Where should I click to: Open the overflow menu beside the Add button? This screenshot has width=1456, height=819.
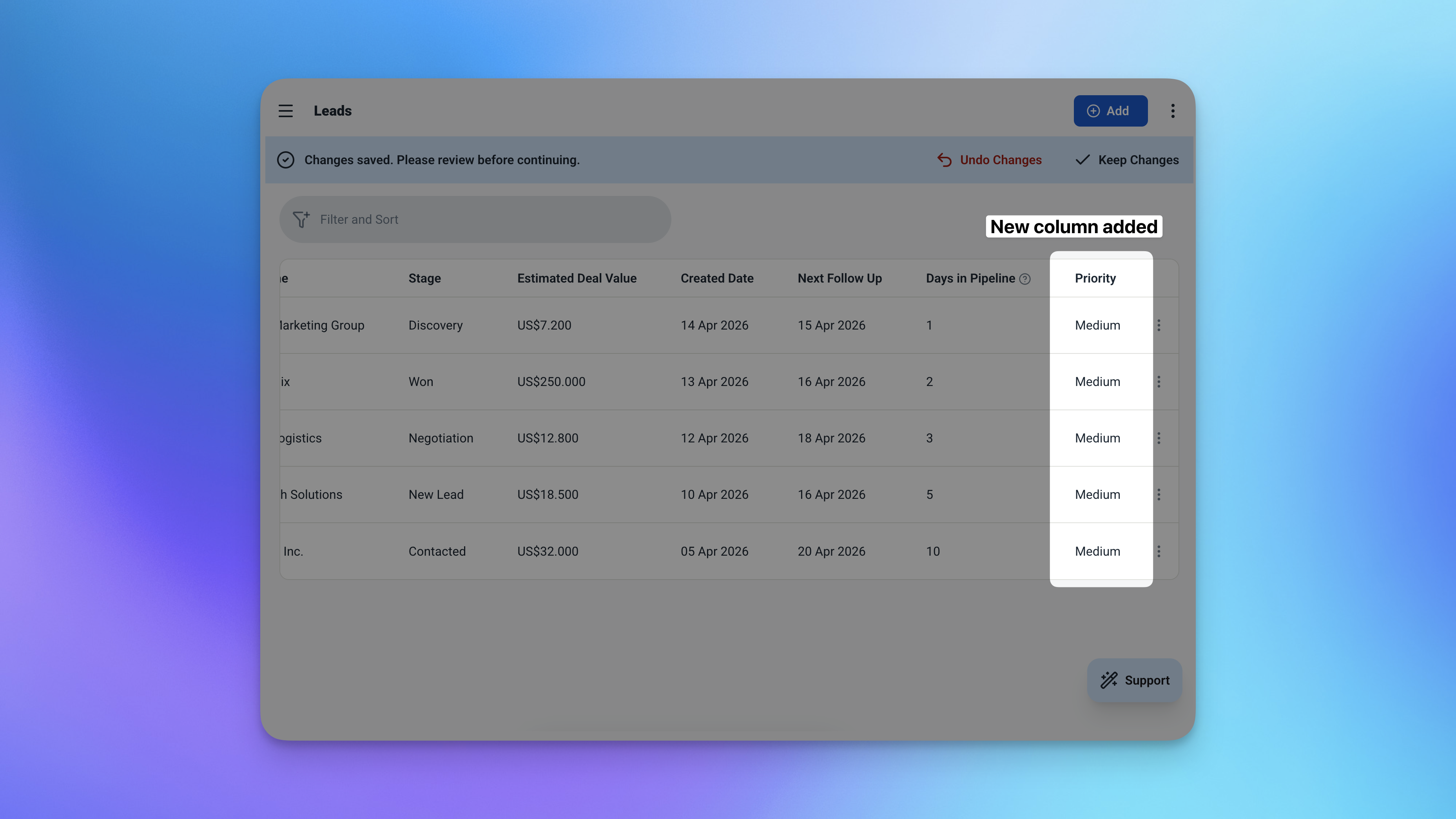click(1173, 111)
